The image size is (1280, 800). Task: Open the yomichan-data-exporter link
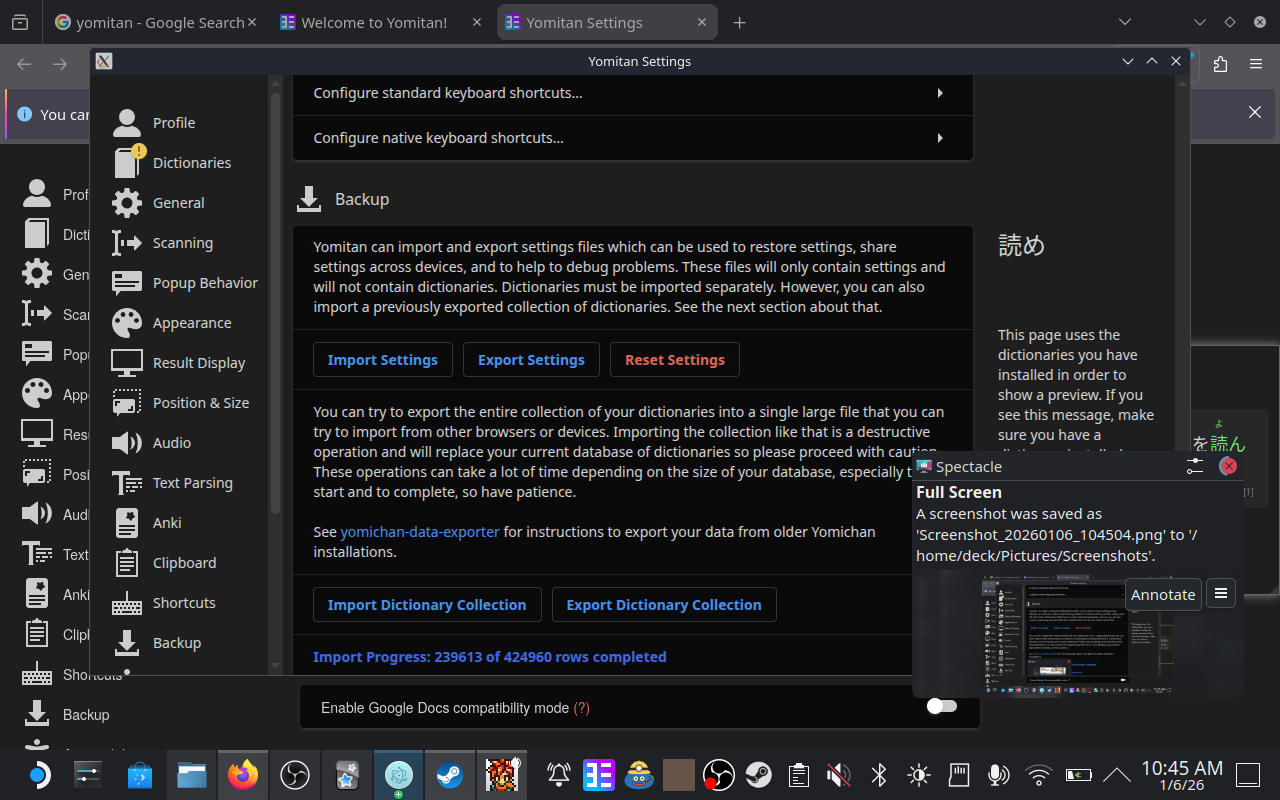tap(420, 532)
